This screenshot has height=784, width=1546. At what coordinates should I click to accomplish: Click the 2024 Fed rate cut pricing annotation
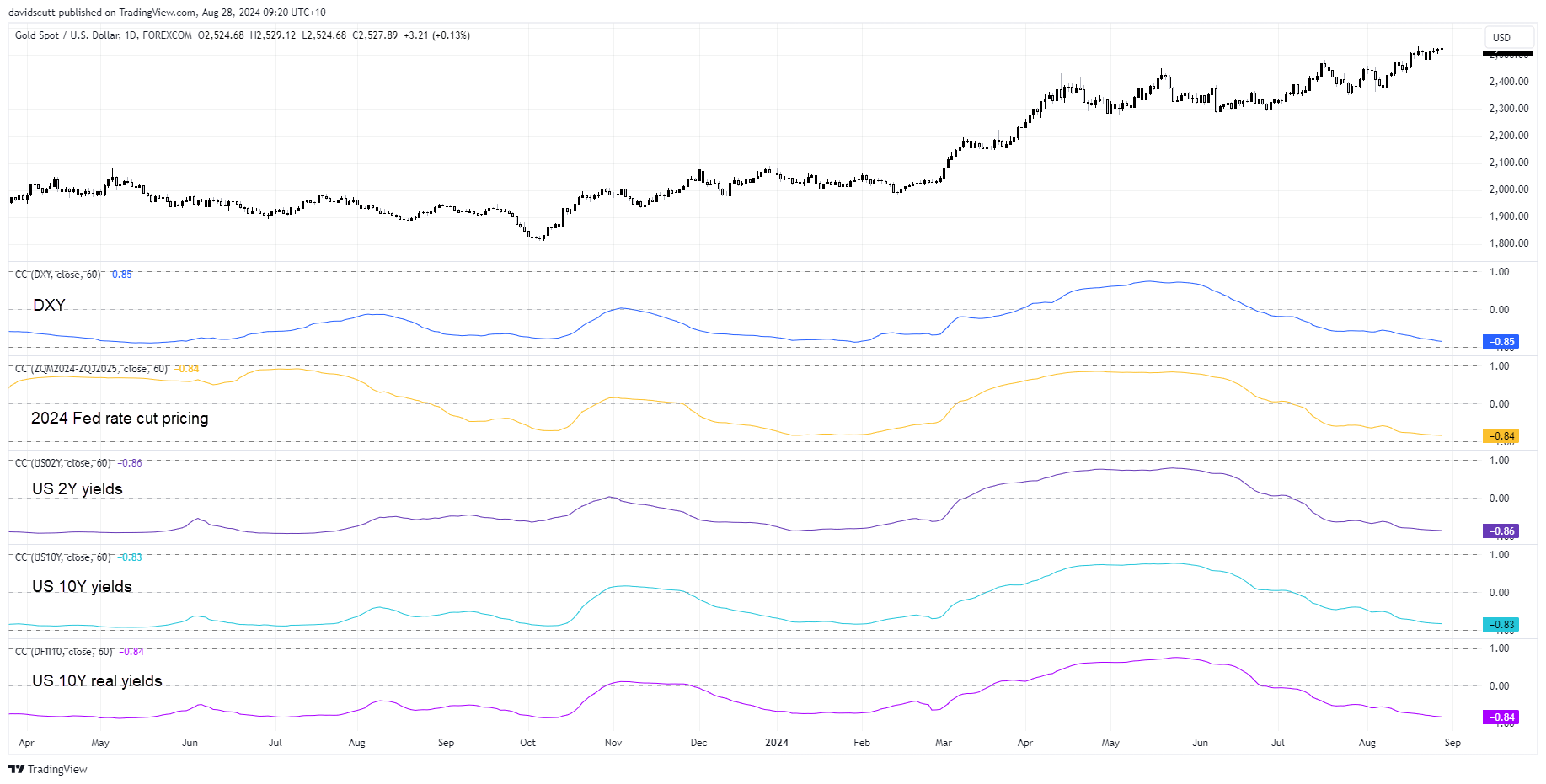click(120, 419)
